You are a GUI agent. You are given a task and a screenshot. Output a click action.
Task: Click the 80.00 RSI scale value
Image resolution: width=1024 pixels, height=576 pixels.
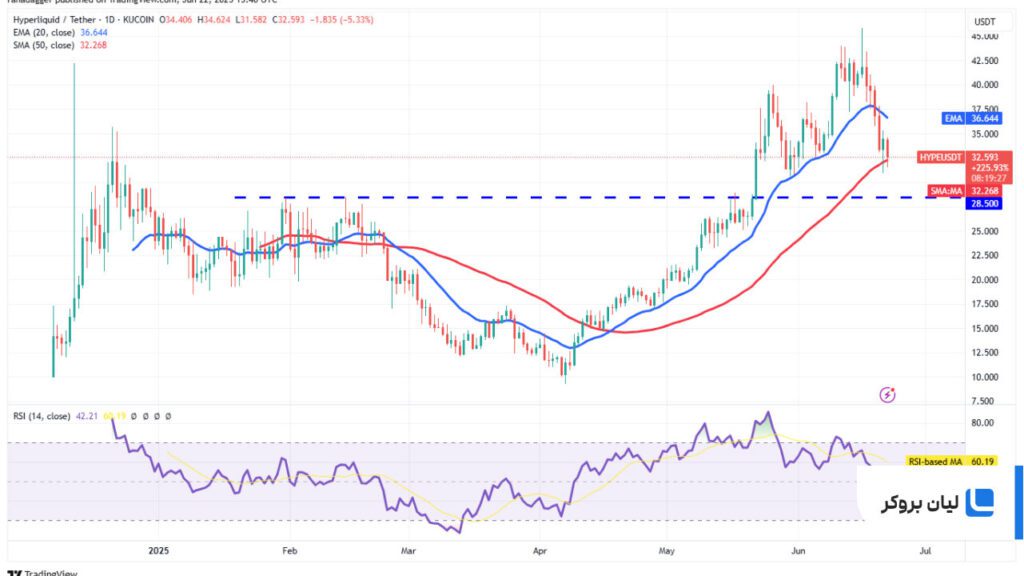[982, 423]
